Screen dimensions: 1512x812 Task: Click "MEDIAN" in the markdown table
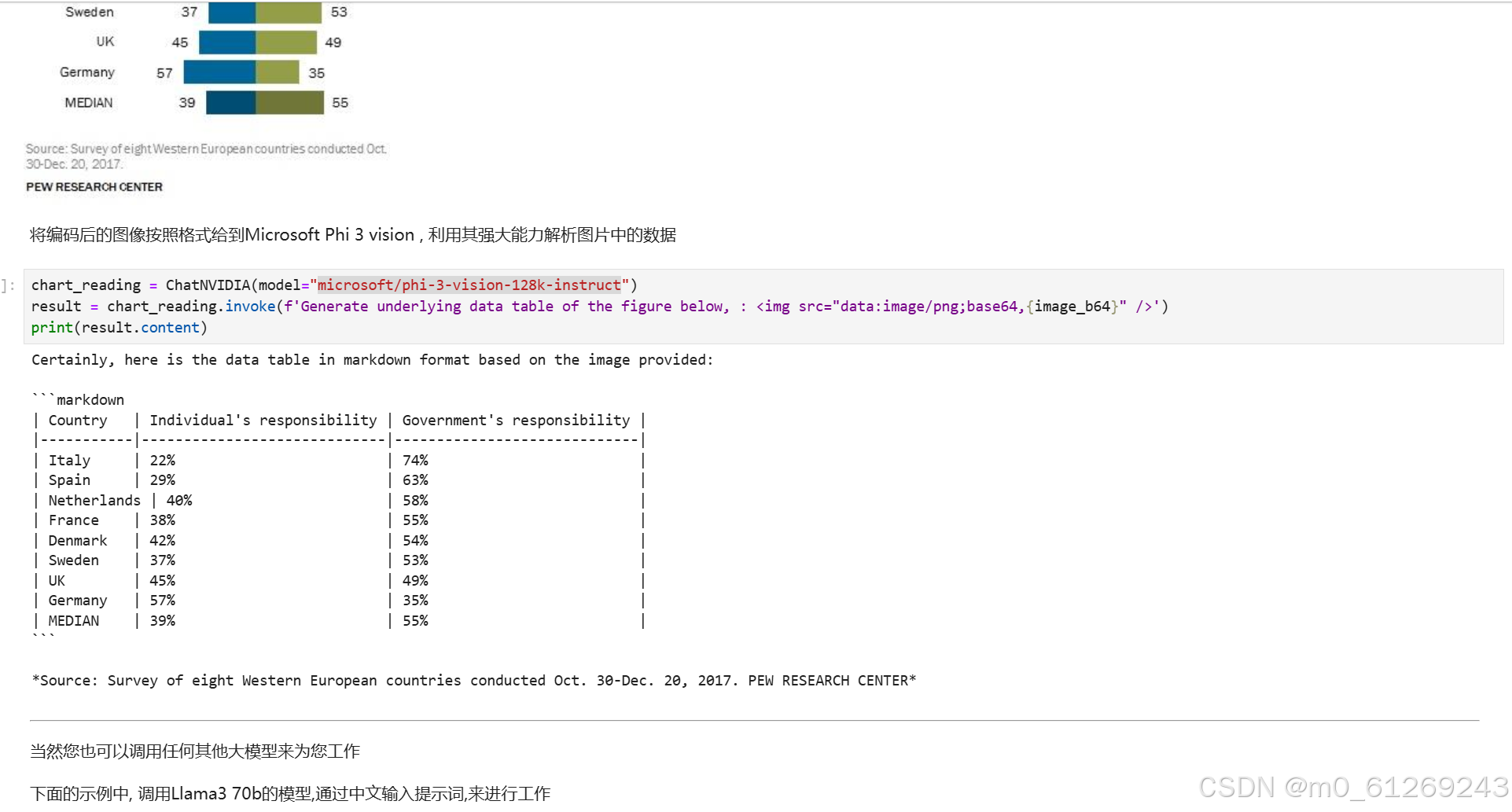74,621
